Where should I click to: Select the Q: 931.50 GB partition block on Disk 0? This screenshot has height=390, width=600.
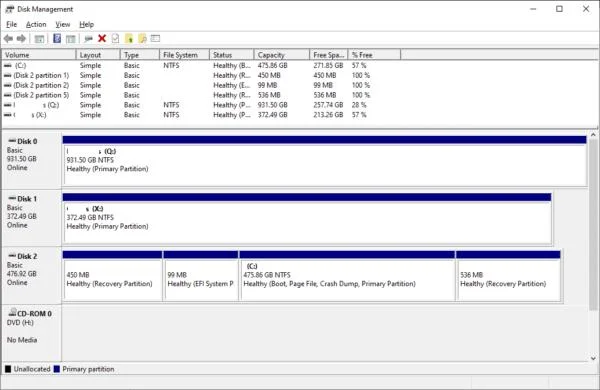[324, 161]
